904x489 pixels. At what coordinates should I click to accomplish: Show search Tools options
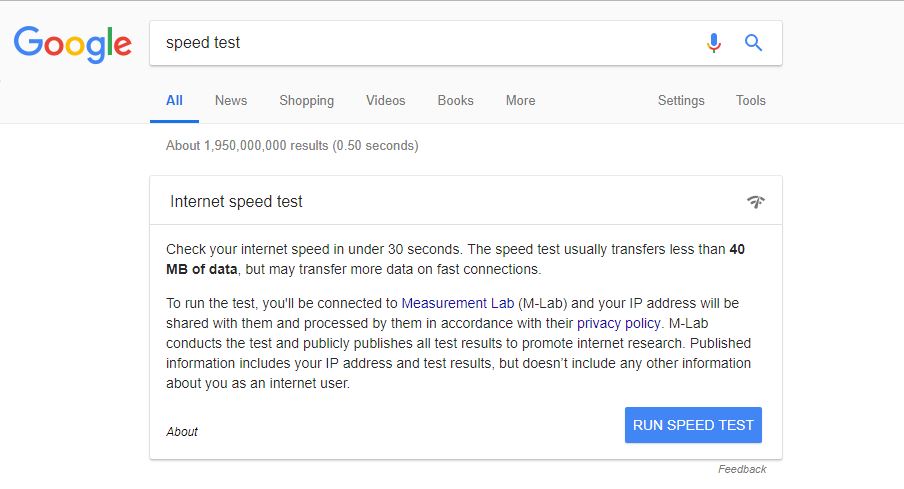coord(751,100)
